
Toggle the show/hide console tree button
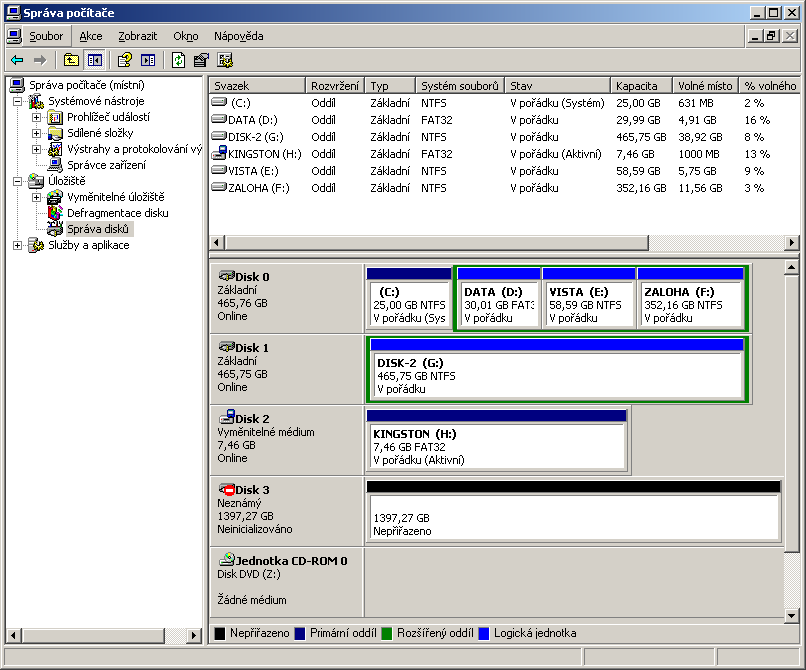[94, 60]
